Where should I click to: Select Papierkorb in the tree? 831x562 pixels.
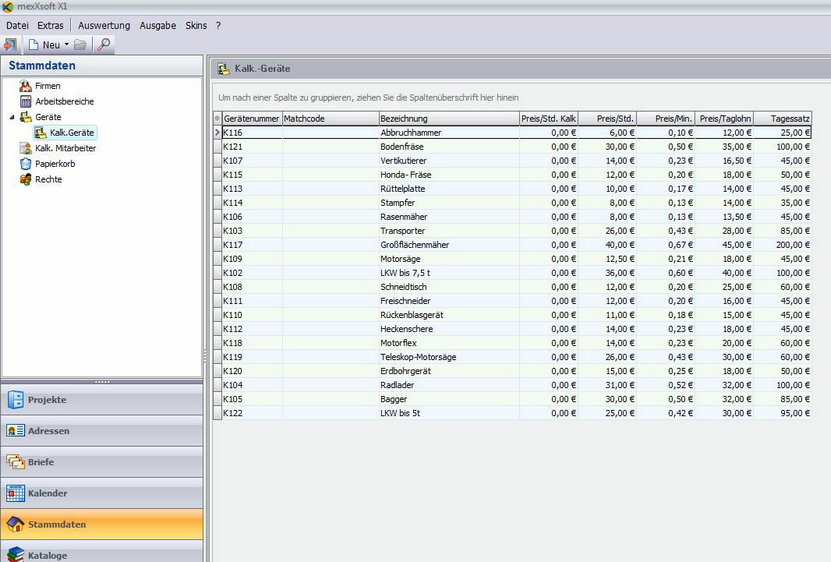pos(55,164)
